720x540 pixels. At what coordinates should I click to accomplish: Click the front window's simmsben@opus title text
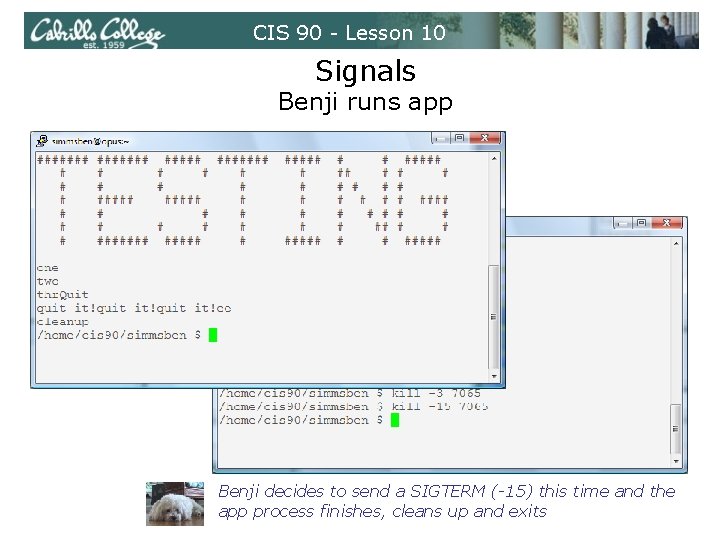point(90,142)
